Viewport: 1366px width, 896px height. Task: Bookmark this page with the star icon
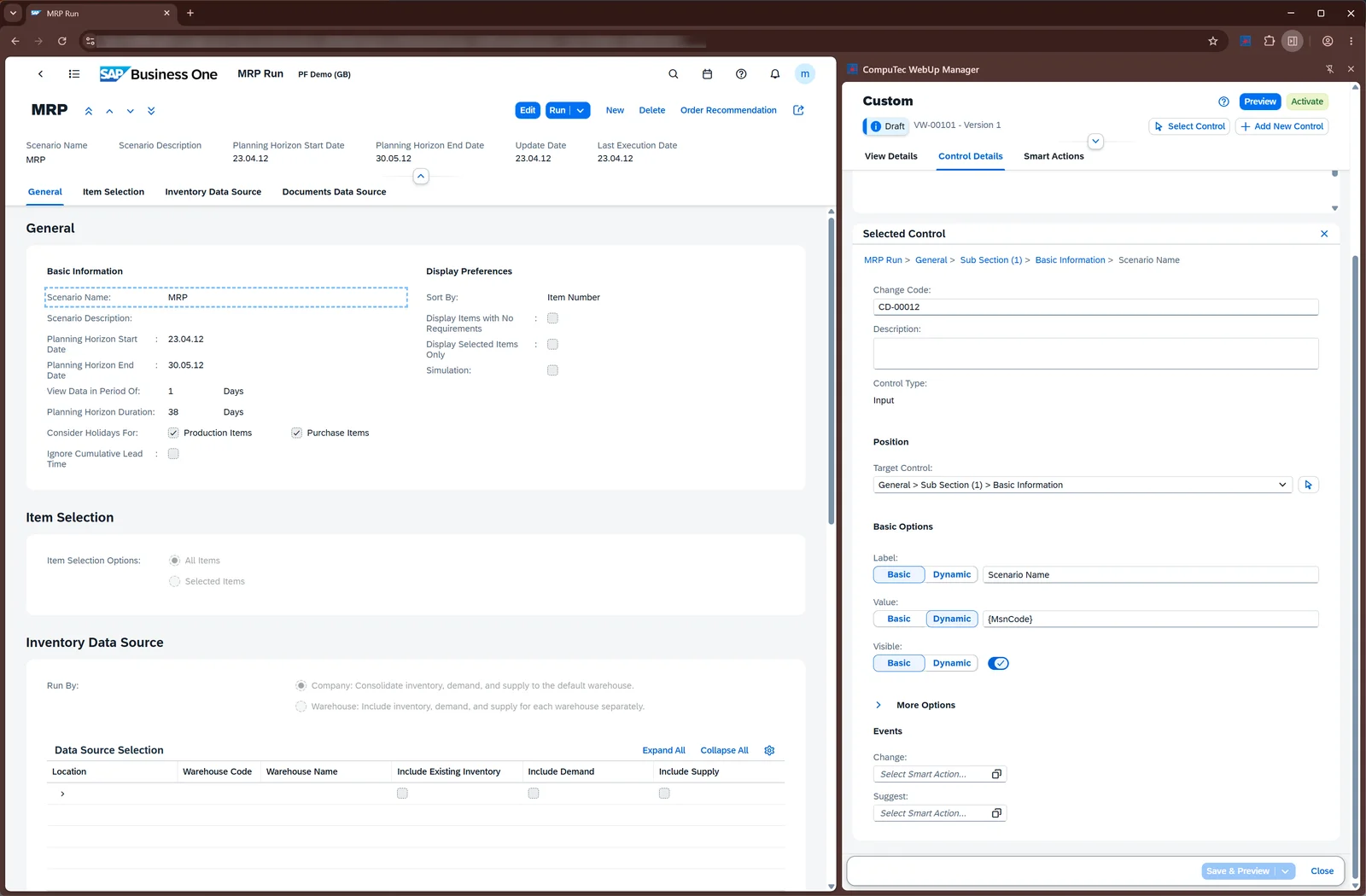pyautogui.click(x=1212, y=41)
